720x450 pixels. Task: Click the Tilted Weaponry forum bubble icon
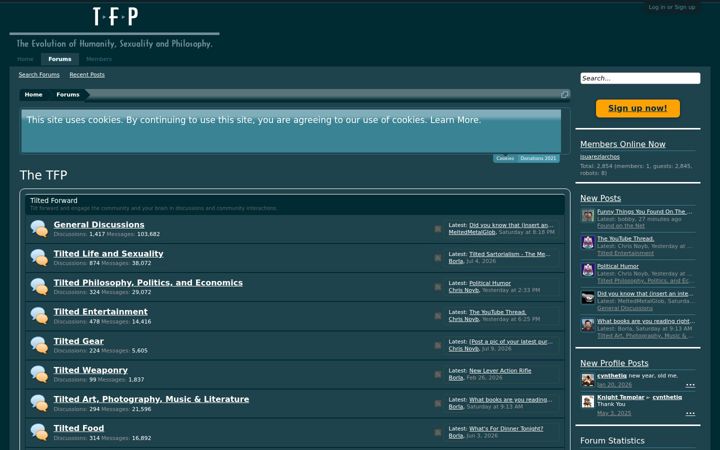coord(39,374)
